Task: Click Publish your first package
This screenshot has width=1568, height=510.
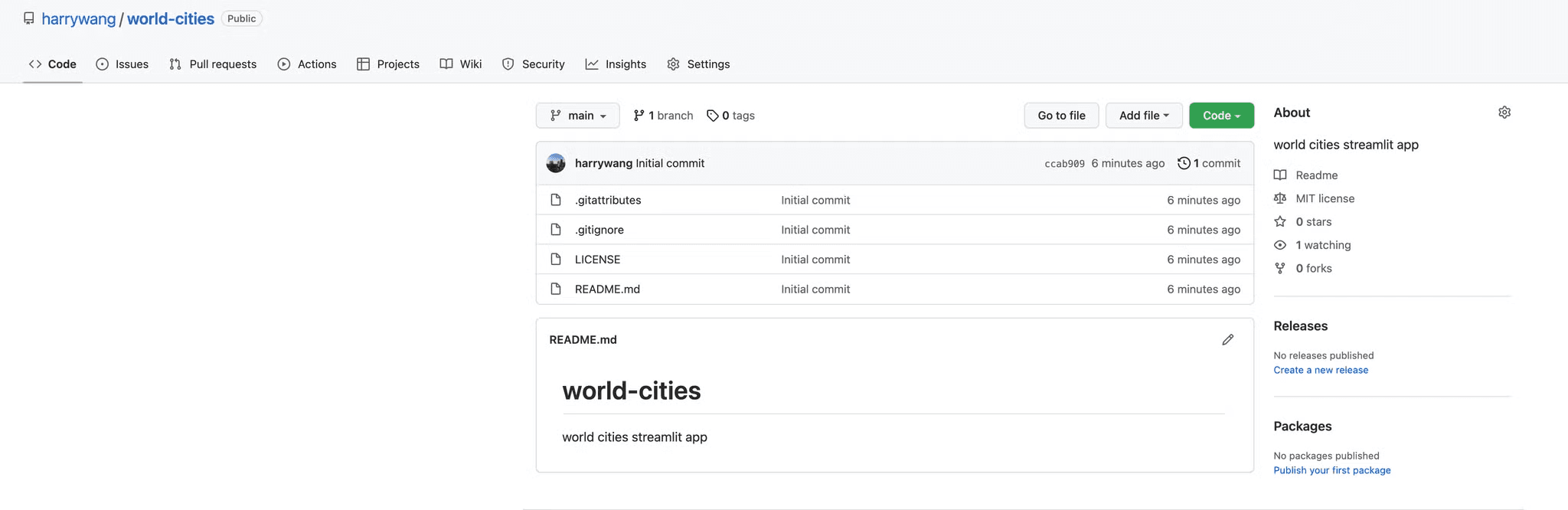Action: (1332, 470)
